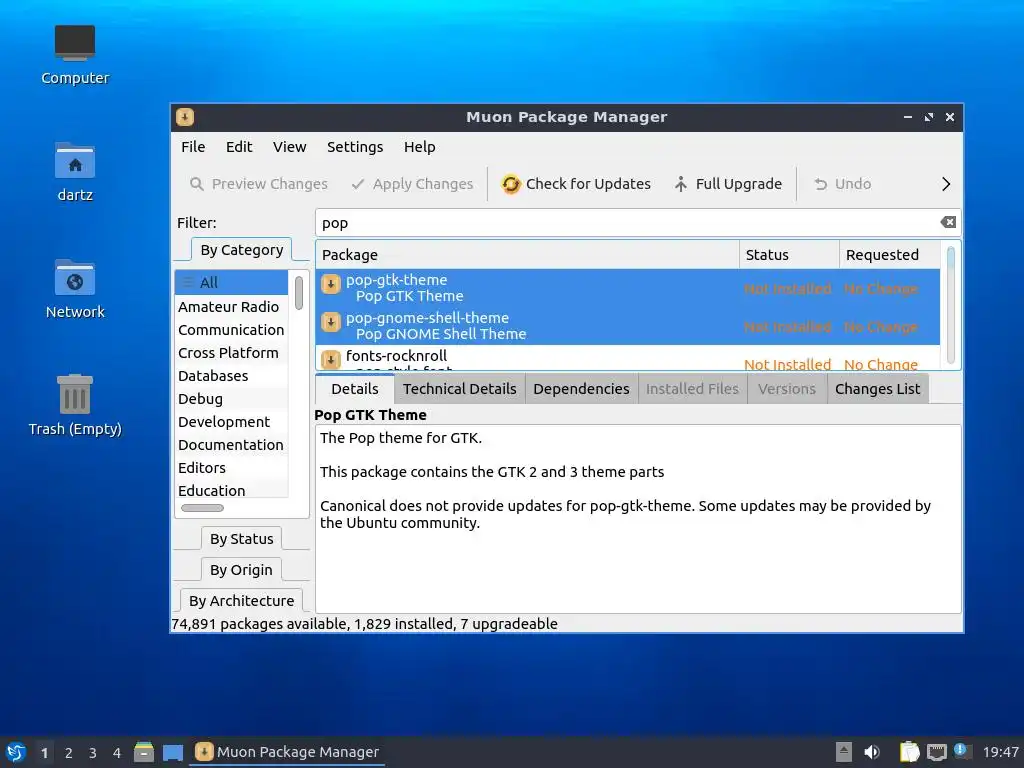
Task: Sort by the Status column header
Action: [x=789, y=255]
